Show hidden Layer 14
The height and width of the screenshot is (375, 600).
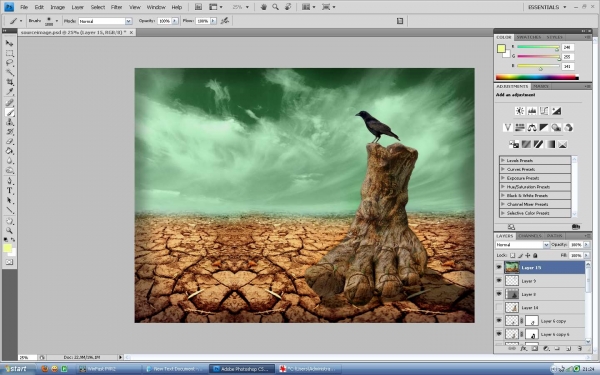(x=499, y=307)
